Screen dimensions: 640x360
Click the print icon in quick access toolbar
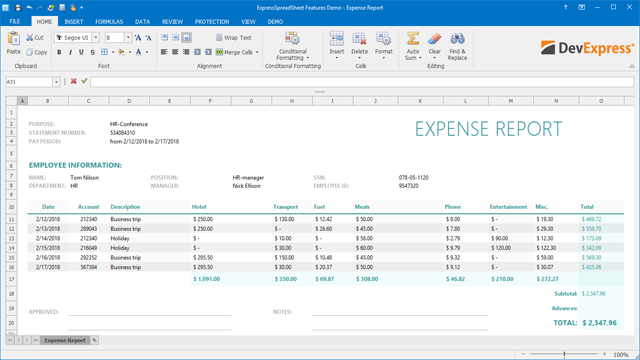click(x=51, y=7)
